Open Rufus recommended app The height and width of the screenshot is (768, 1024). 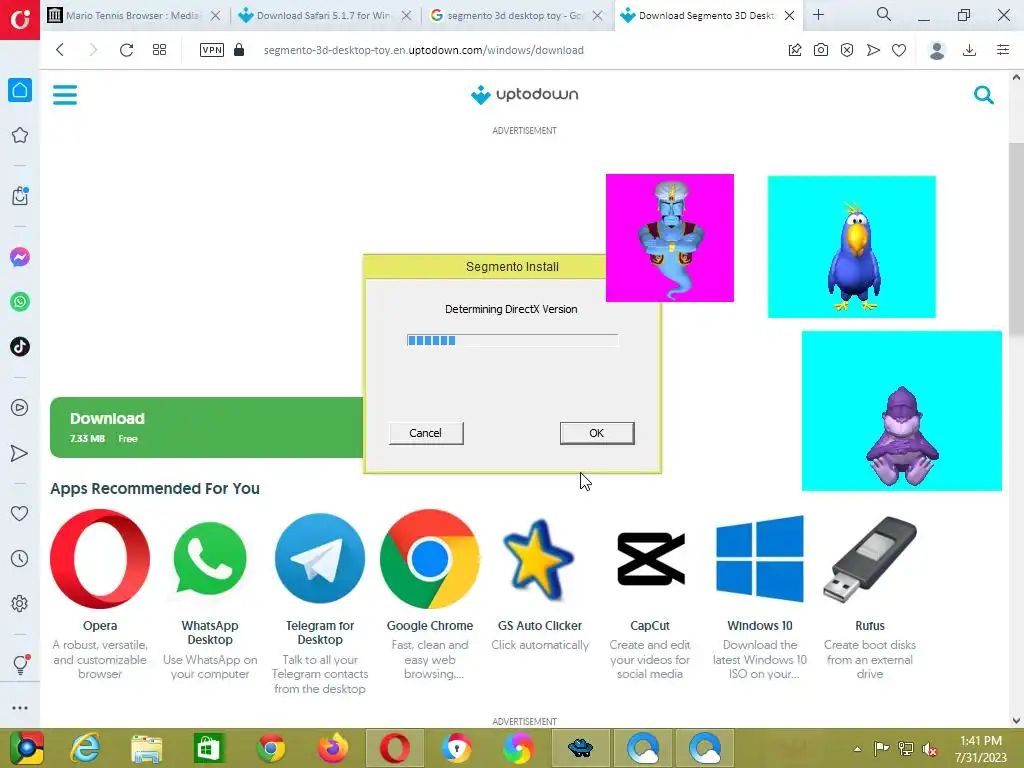[x=870, y=559]
